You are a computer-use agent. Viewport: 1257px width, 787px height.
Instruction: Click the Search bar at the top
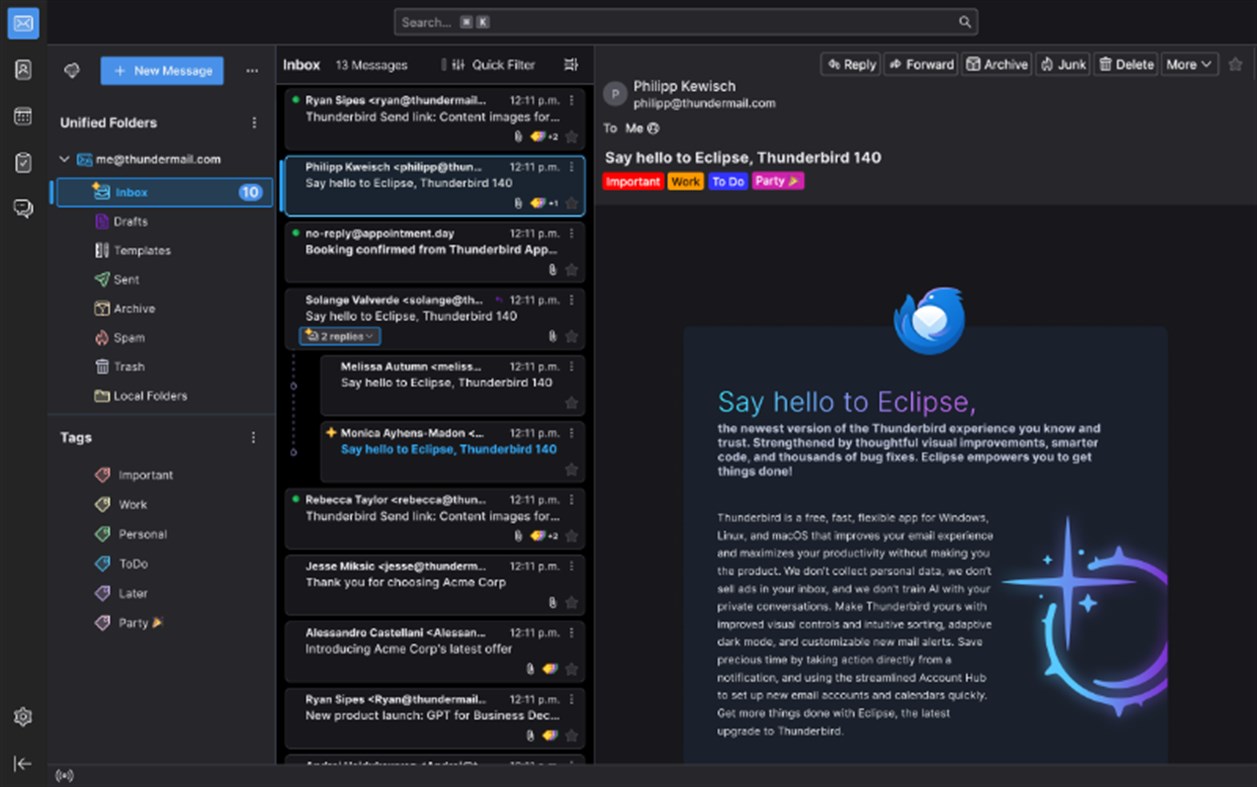[x=685, y=21]
